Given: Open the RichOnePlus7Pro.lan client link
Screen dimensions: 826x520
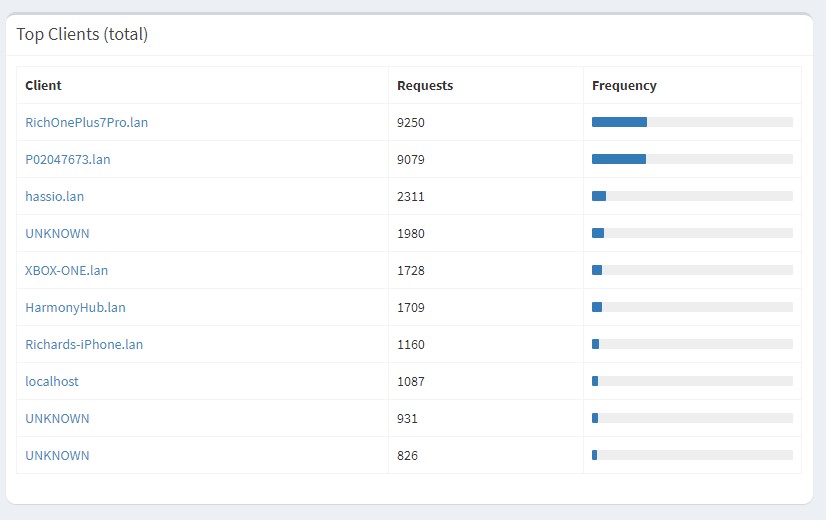Looking at the screenshot, I should pos(86,122).
